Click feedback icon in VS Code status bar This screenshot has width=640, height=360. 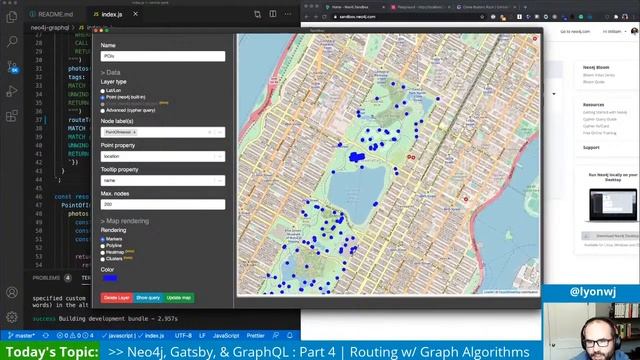click(x=276, y=336)
